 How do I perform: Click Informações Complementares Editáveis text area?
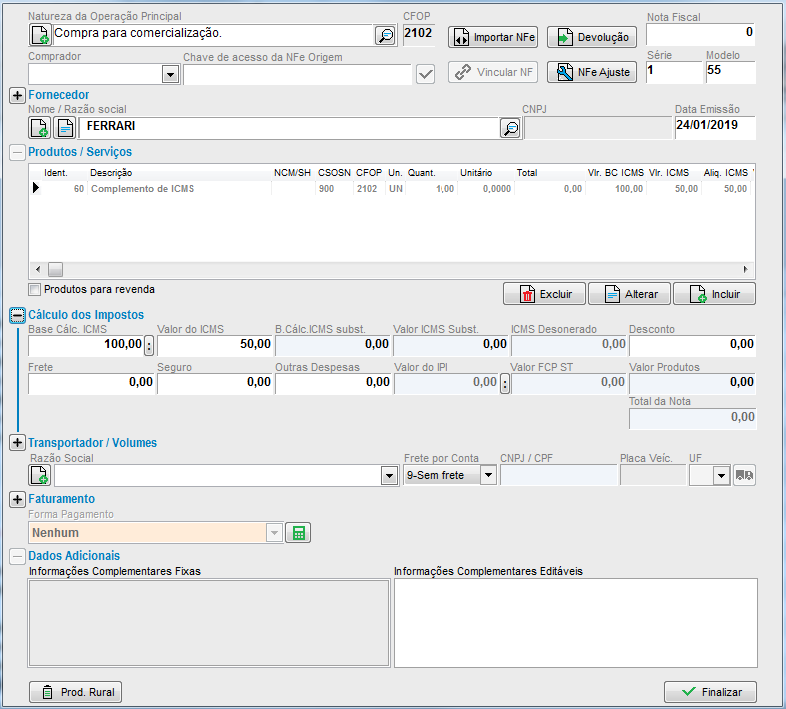(575, 622)
